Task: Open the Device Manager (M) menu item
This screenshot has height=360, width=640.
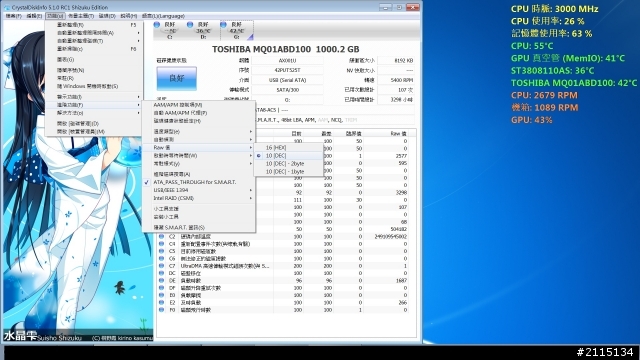Action: [x=94, y=131]
